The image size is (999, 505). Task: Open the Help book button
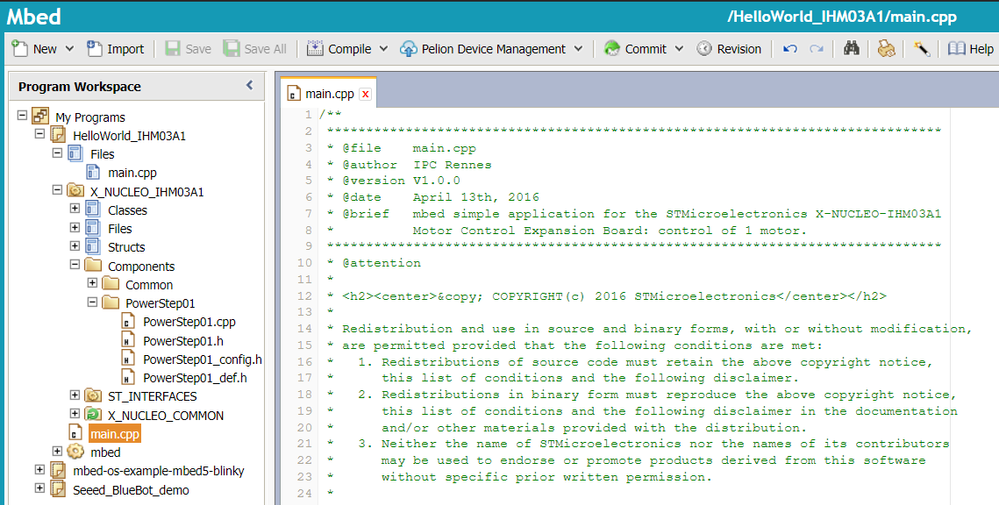tap(970, 48)
